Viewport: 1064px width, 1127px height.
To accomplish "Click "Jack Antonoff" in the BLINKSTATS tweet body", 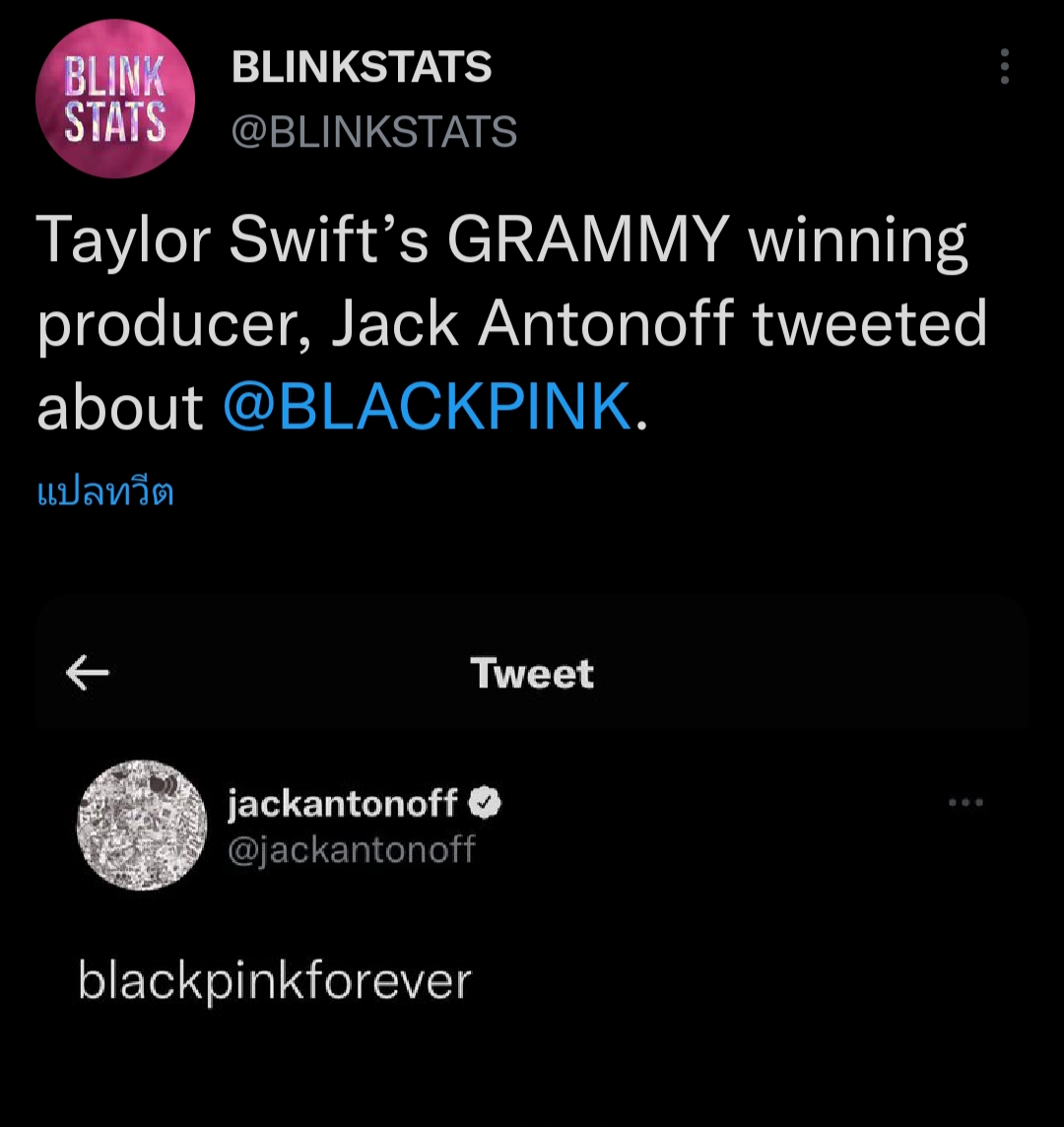I will 535,324.
